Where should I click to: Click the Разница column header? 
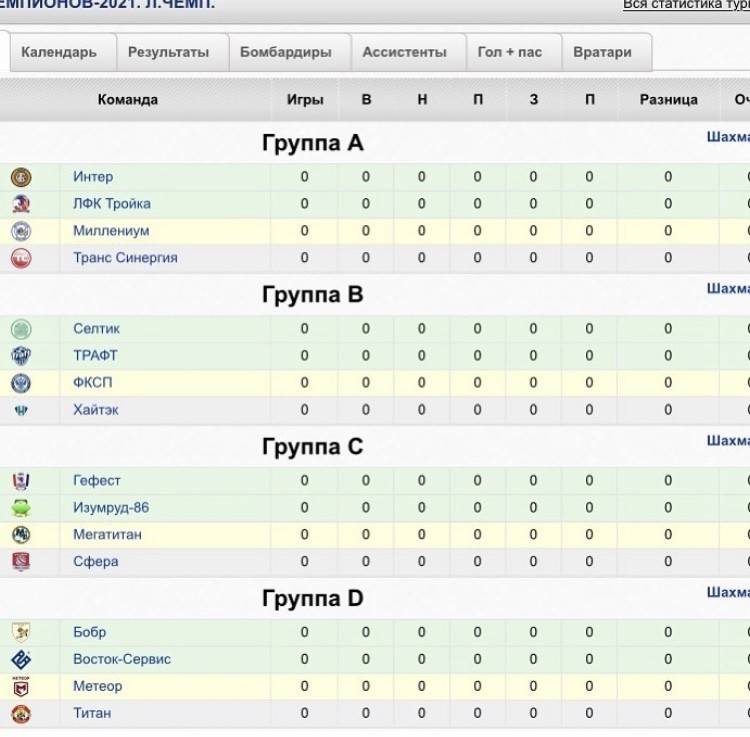pos(669,100)
